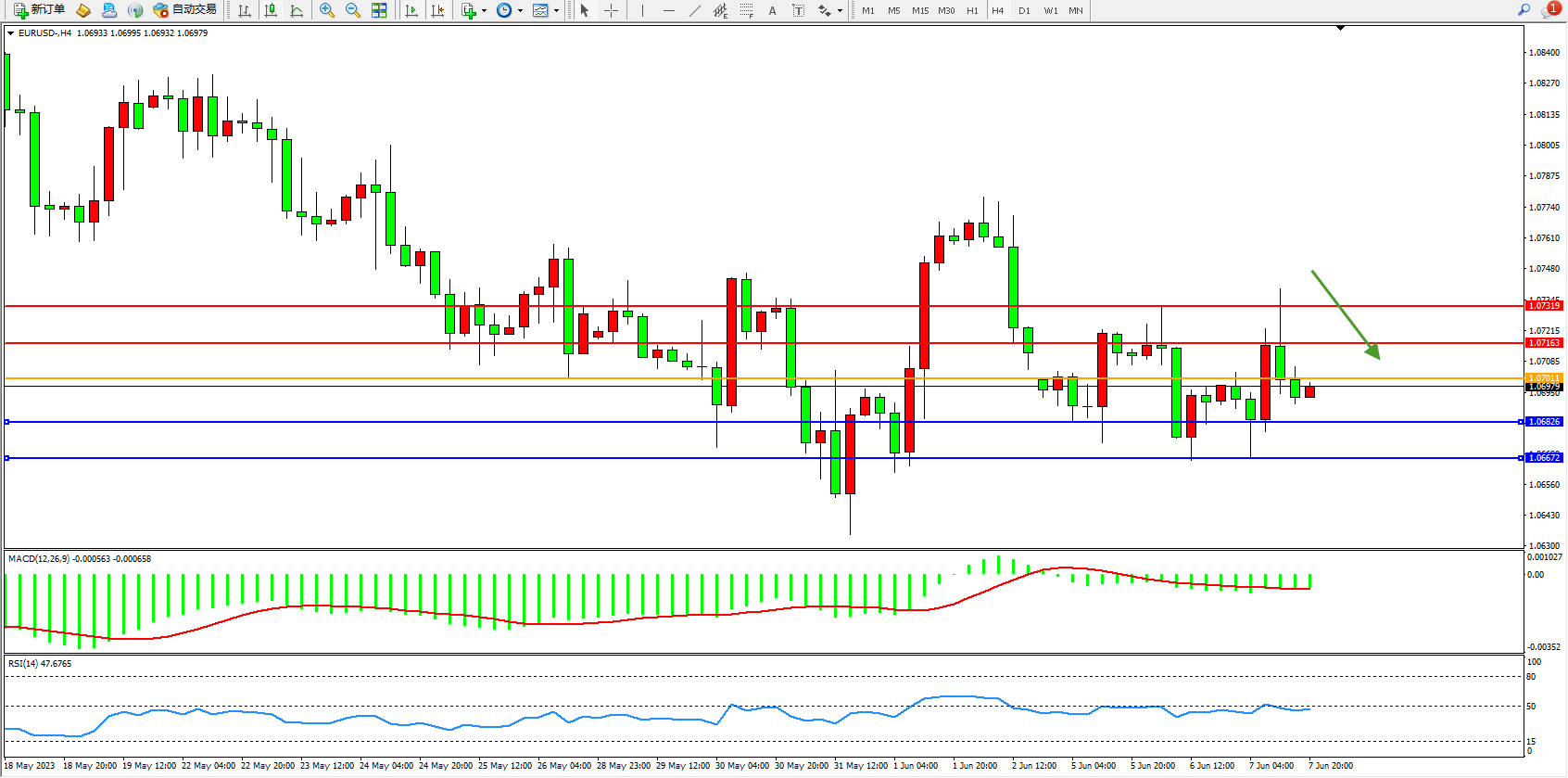Click the New Order (新订单) button

point(39,10)
